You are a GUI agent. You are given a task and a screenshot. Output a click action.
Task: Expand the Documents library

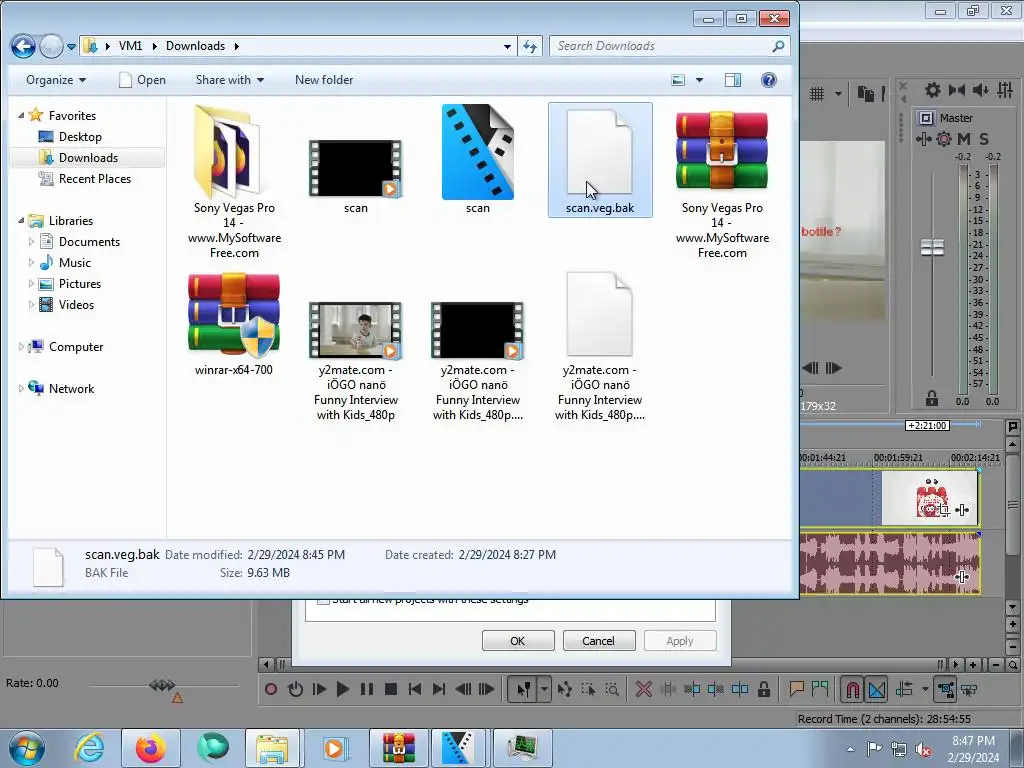(x=31, y=242)
